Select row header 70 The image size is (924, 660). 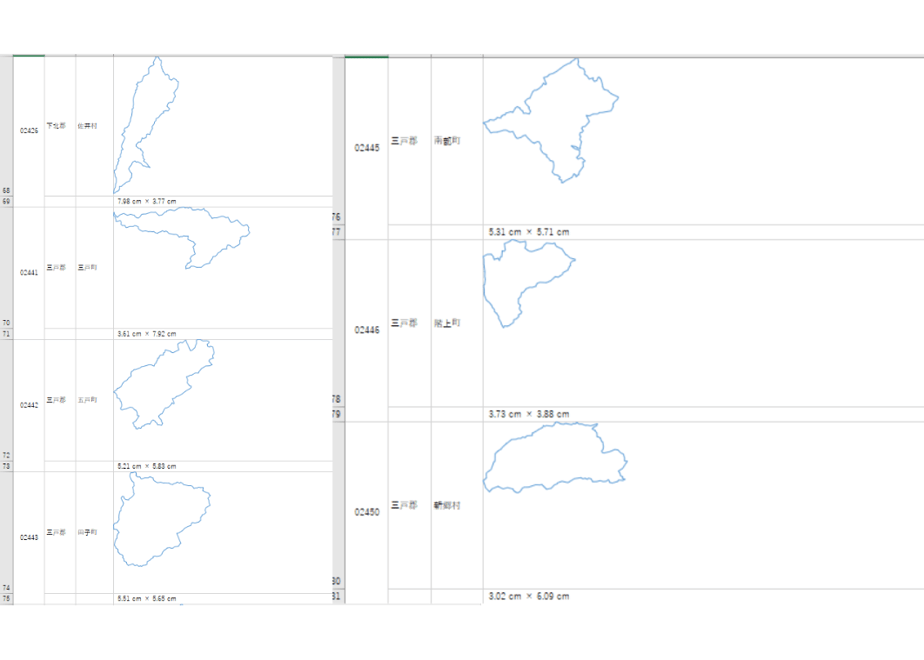pos(6,268)
